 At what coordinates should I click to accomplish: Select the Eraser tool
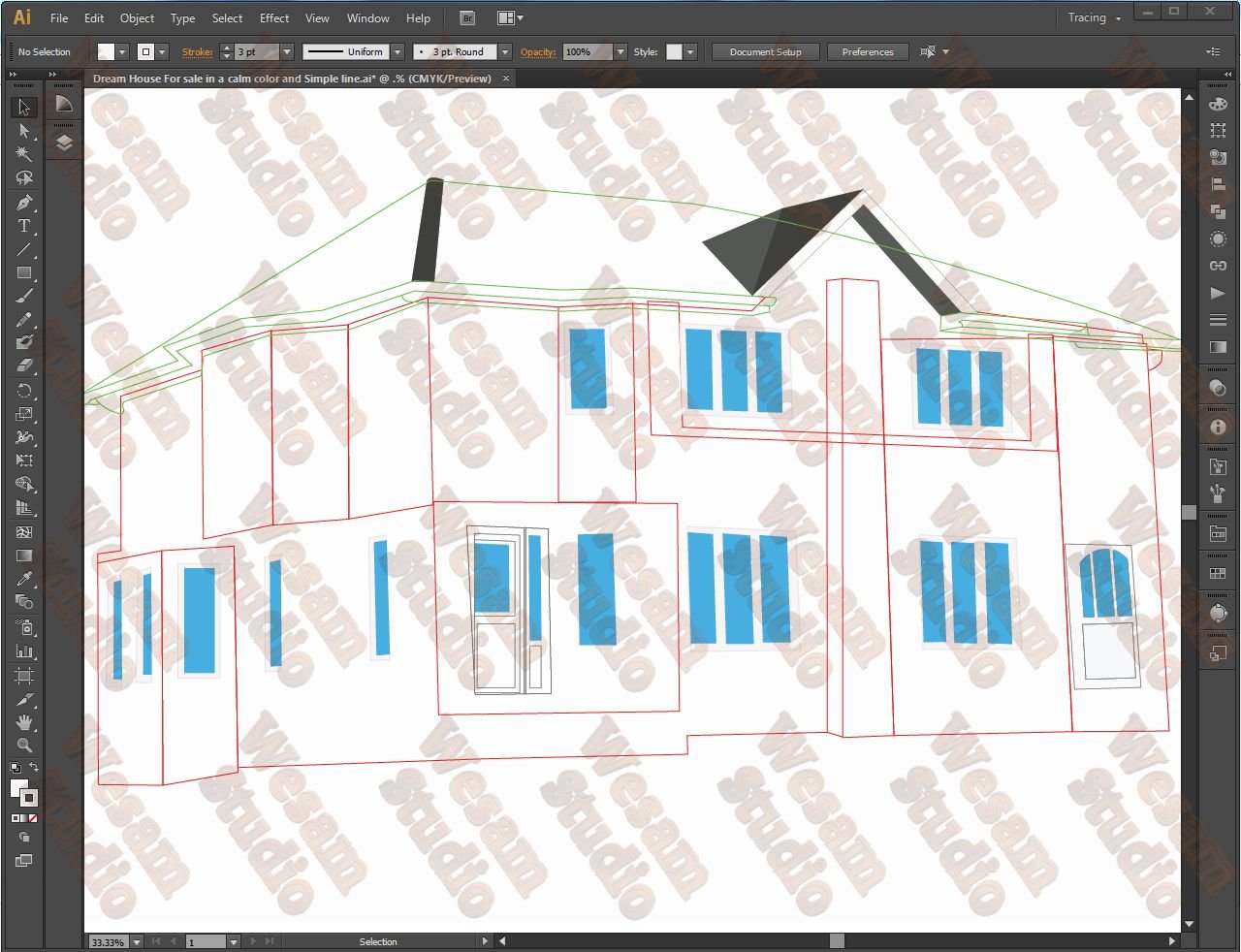24,365
